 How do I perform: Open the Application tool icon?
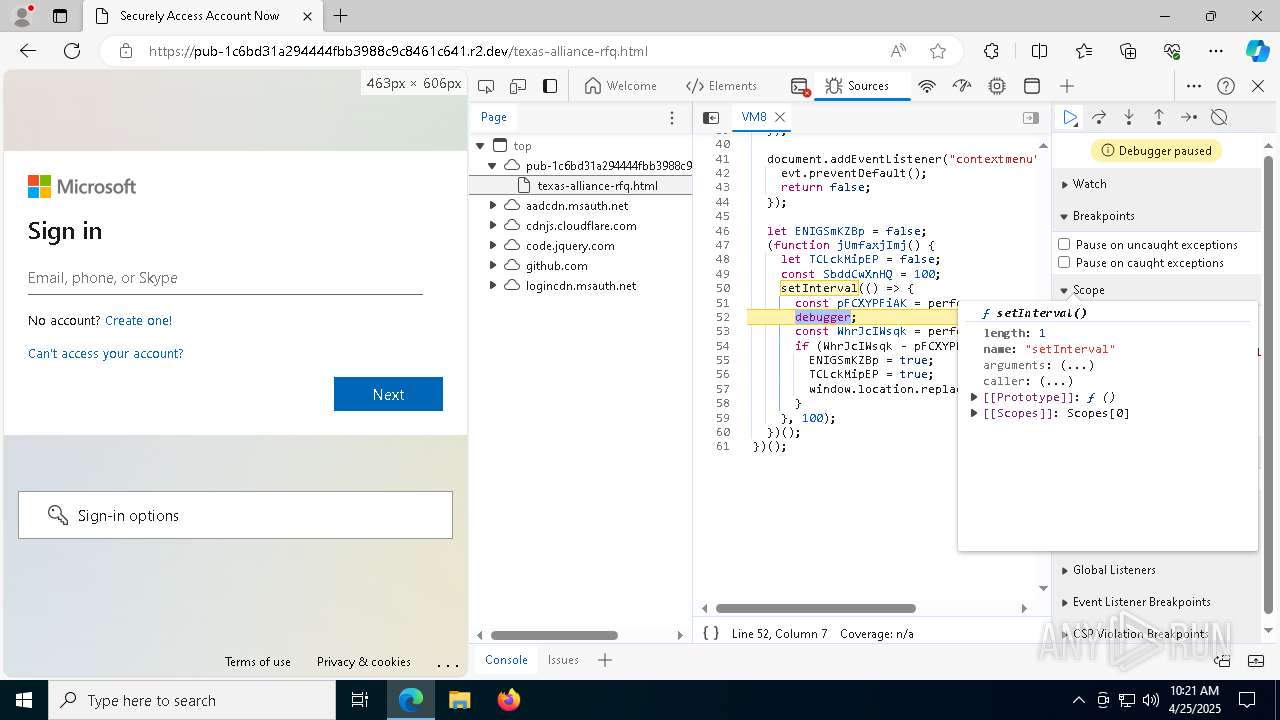1032,86
